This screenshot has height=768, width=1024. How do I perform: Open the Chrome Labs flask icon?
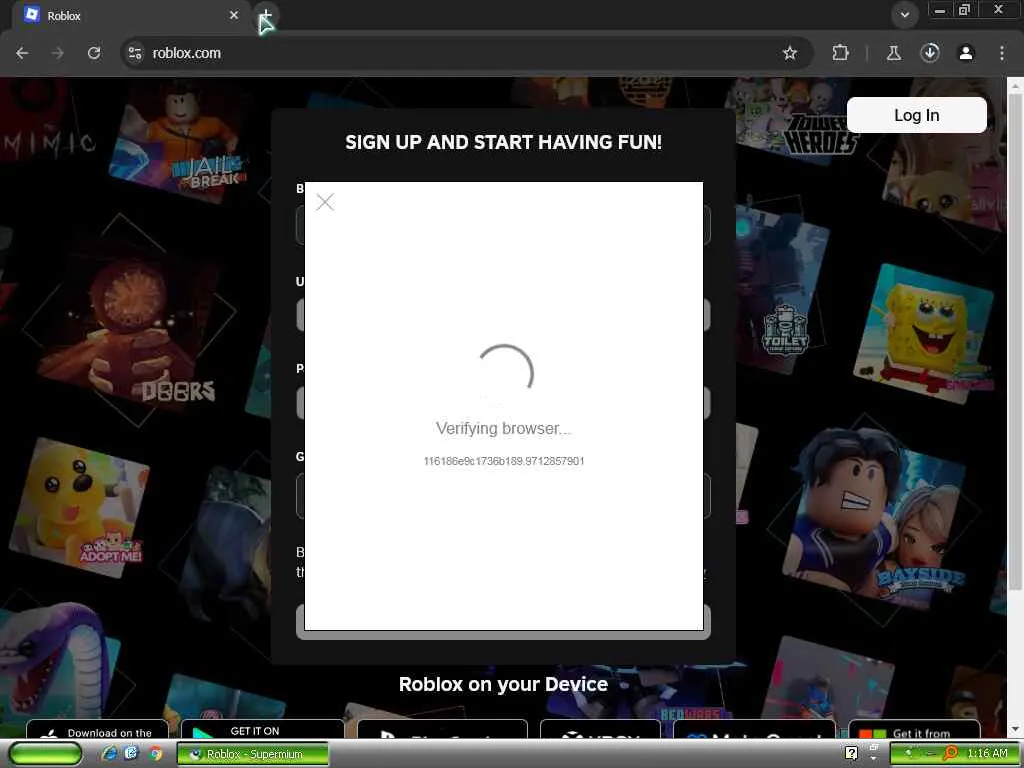893,53
